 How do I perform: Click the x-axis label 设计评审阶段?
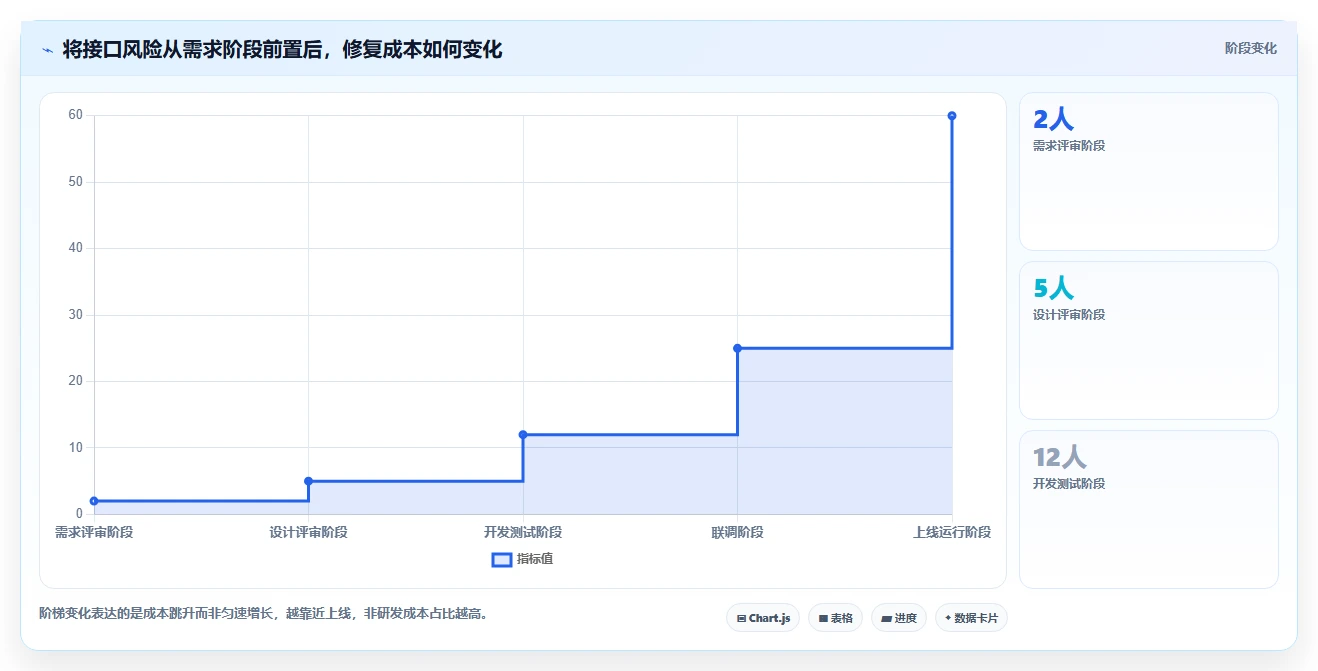click(x=308, y=532)
